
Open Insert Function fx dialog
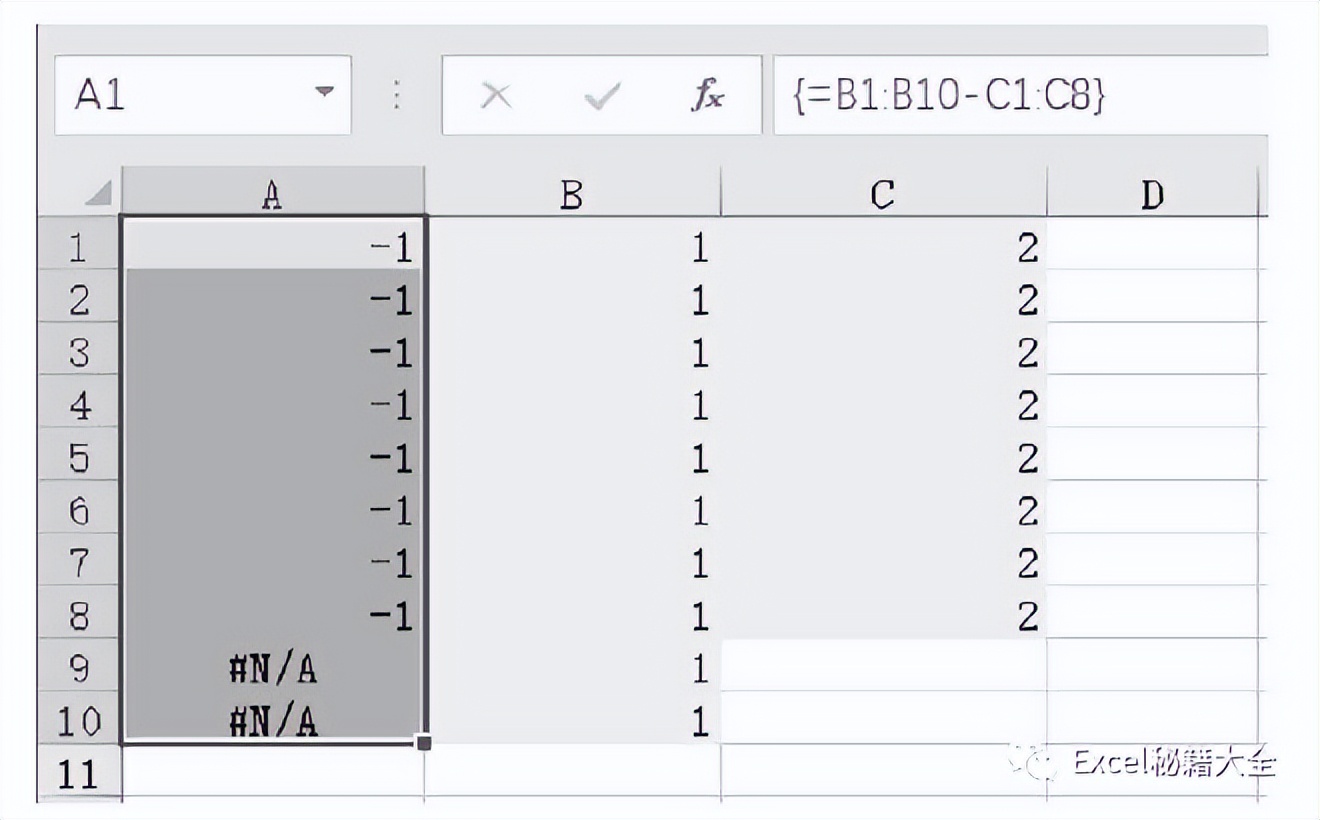pyautogui.click(x=708, y=96)
